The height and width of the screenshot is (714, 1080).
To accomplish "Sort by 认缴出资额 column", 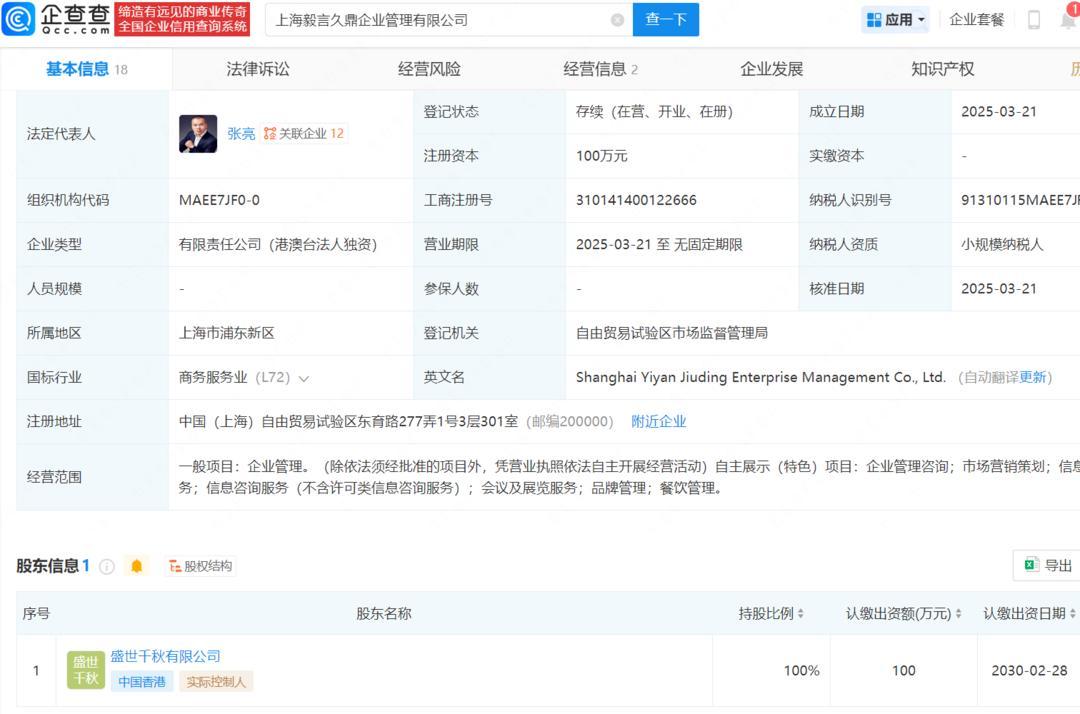I will click(x=903, y=614).
